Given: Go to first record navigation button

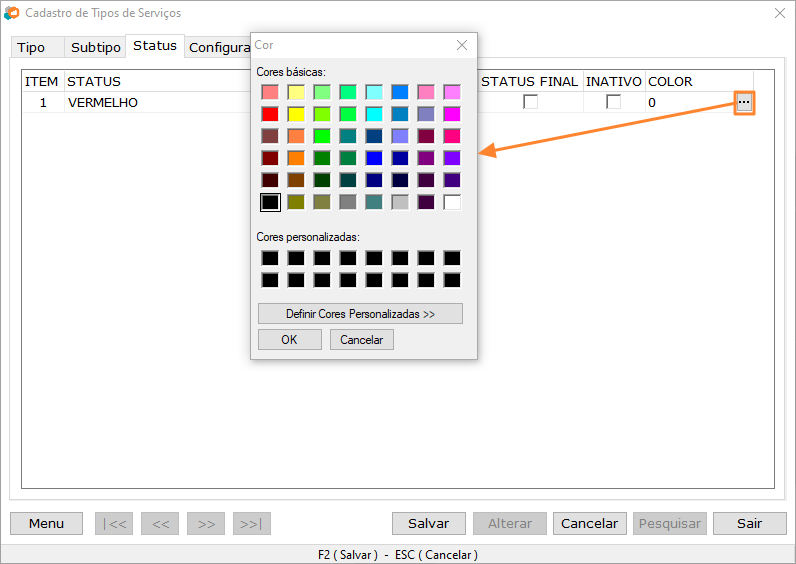Looking at the screenshot, I should click(x=113, y=523).
